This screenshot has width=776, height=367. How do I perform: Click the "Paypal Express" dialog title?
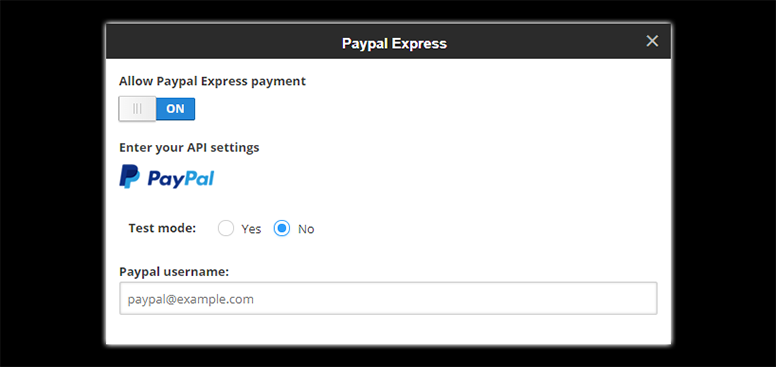pos(394,44)
